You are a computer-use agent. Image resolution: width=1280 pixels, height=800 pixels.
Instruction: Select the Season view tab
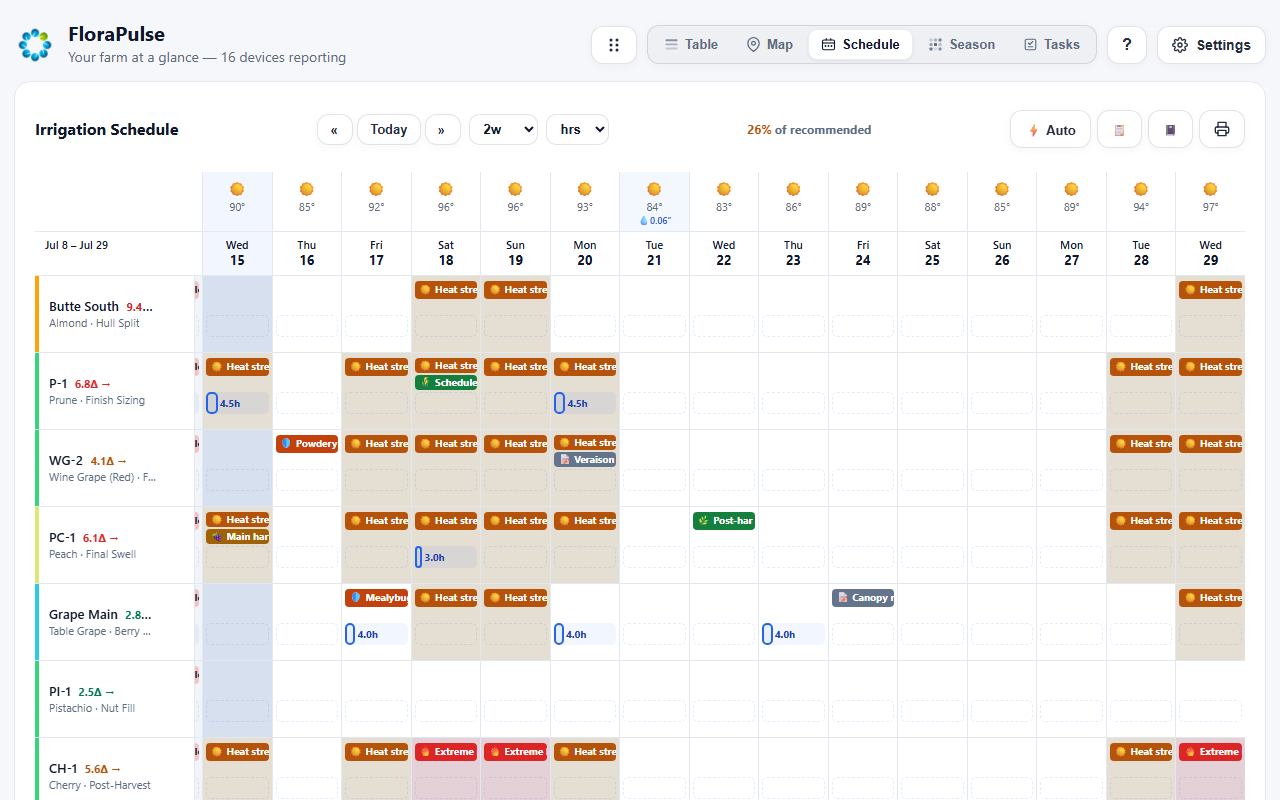(961, 45)
